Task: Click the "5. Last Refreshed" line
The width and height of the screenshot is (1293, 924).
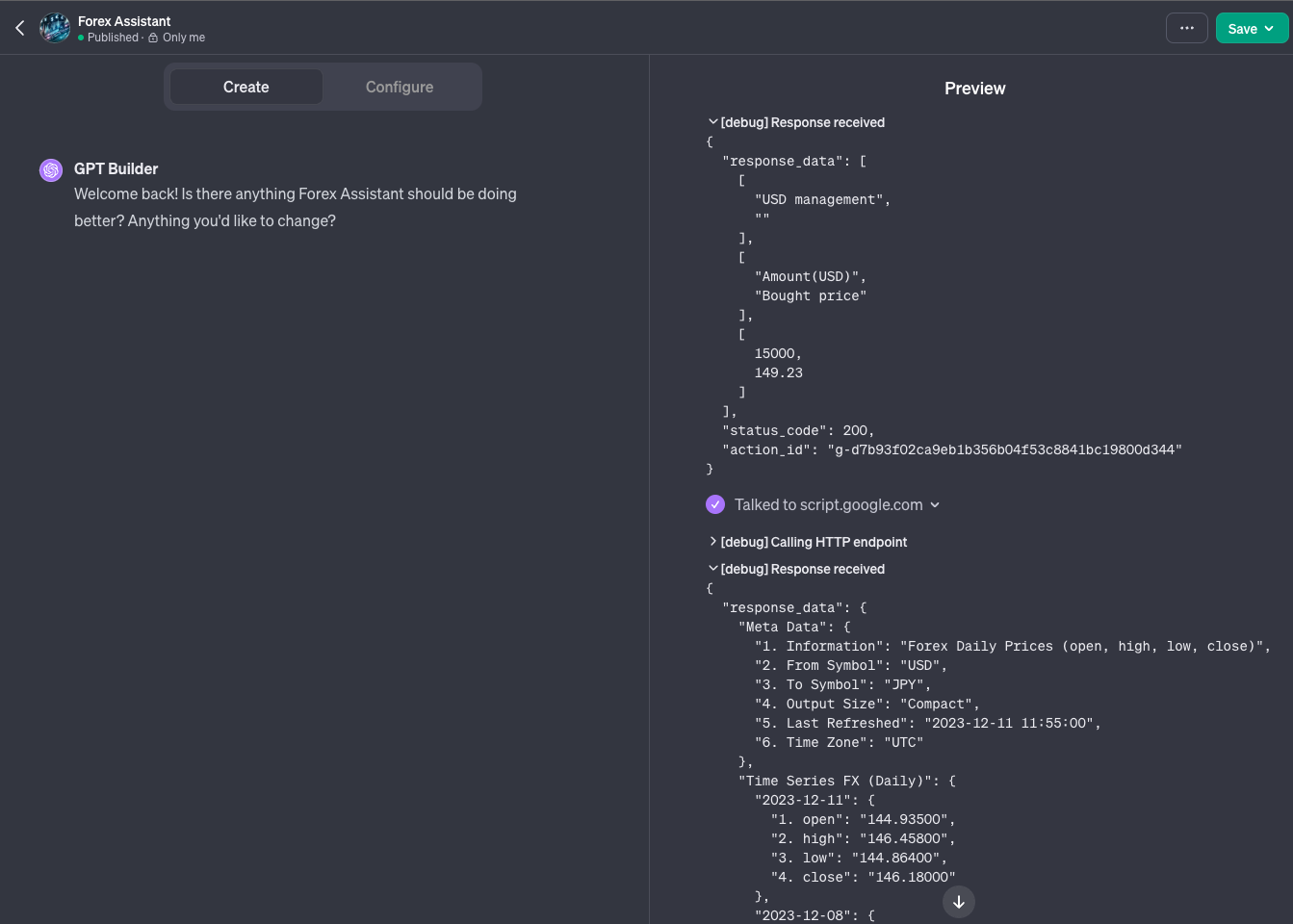Action: [928, 723]
